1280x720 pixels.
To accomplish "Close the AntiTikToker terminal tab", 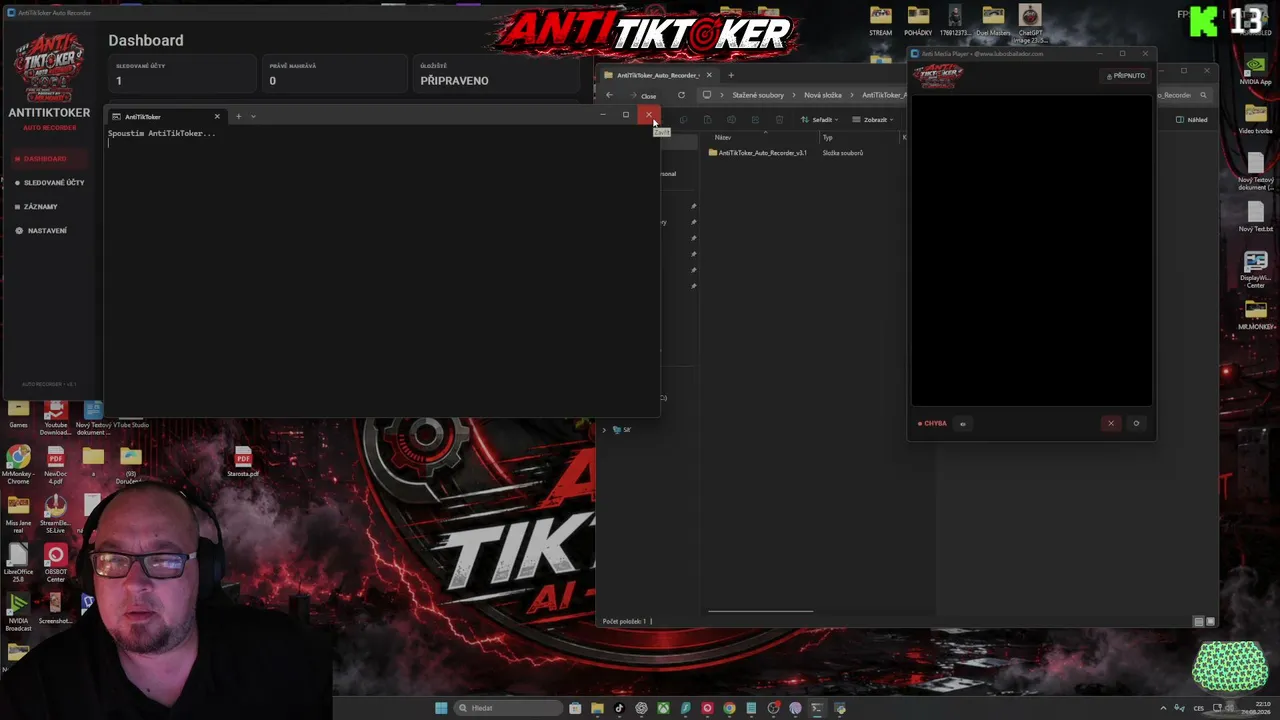I will 217,117.
